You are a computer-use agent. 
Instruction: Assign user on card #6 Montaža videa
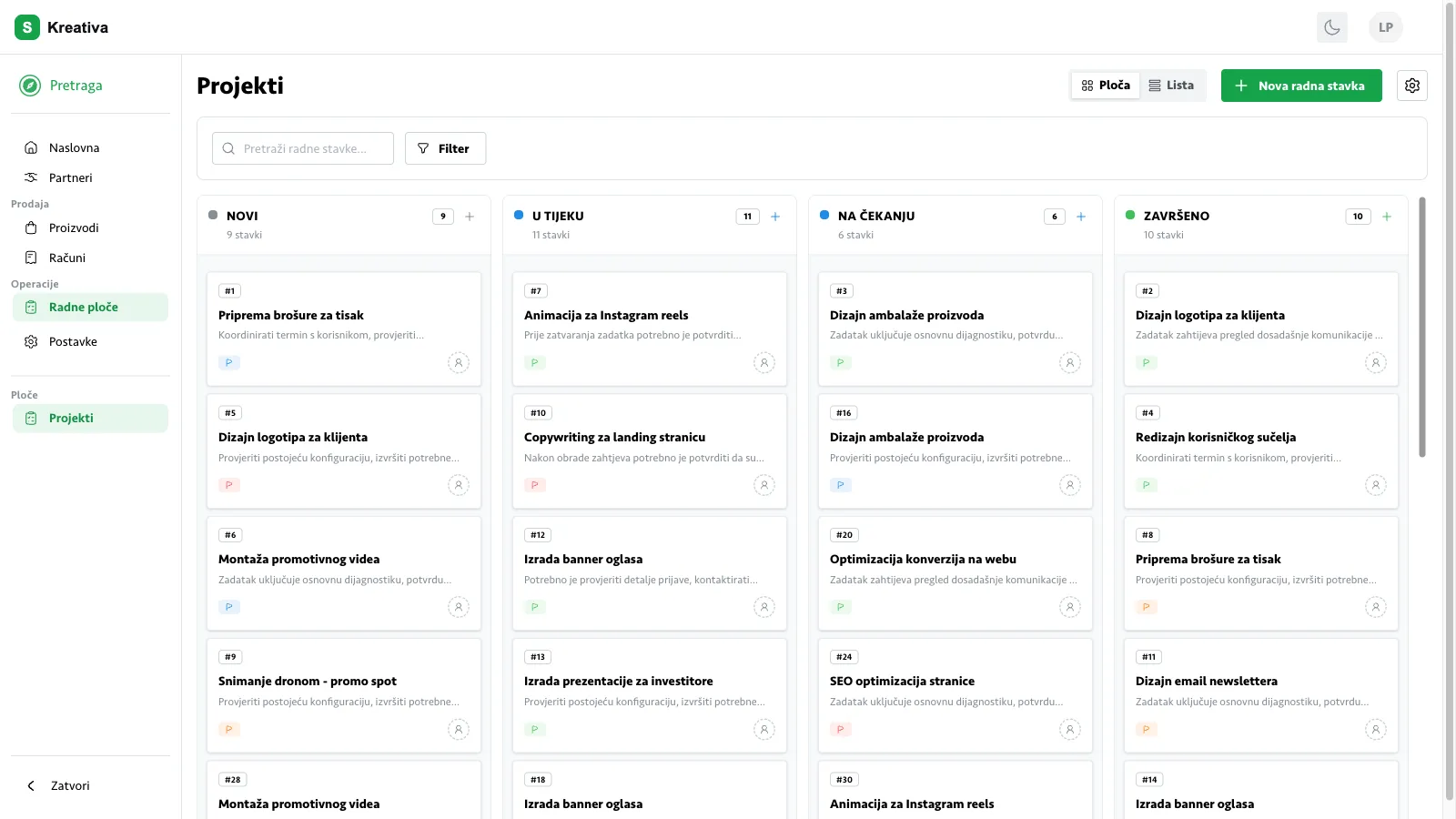tap(459, 607)
